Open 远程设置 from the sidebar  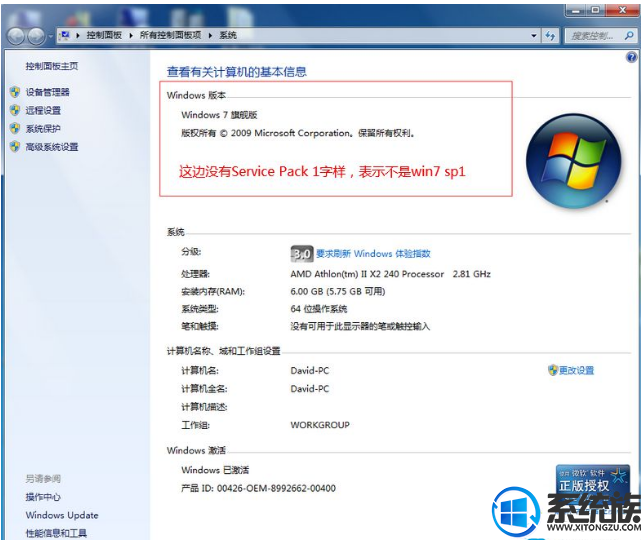(43, 110)
